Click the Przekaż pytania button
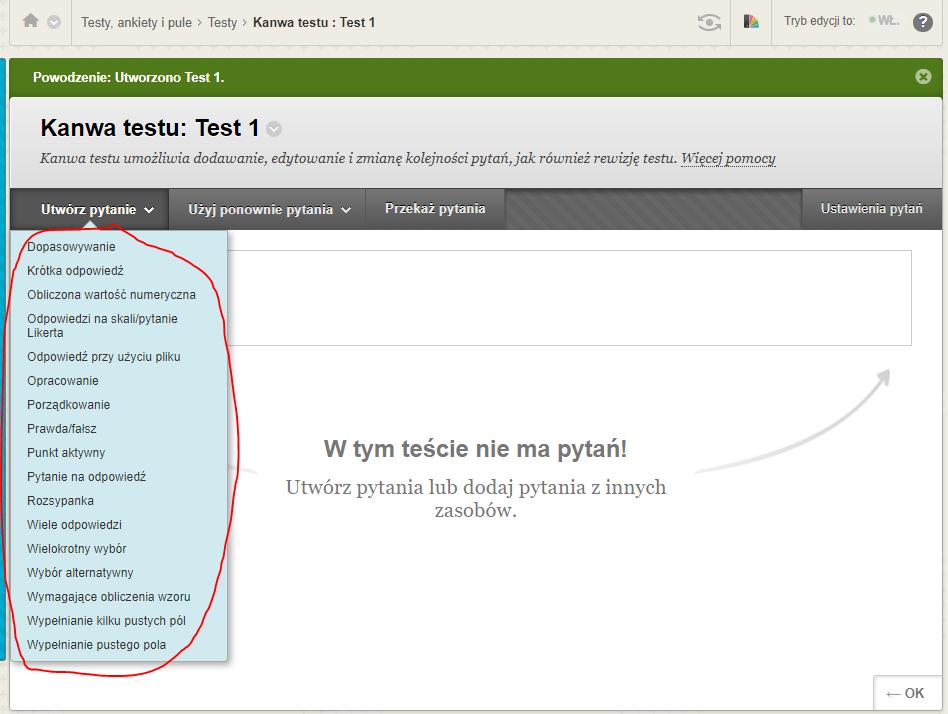This screenshot has width=948, height=714. pos(435,209)
